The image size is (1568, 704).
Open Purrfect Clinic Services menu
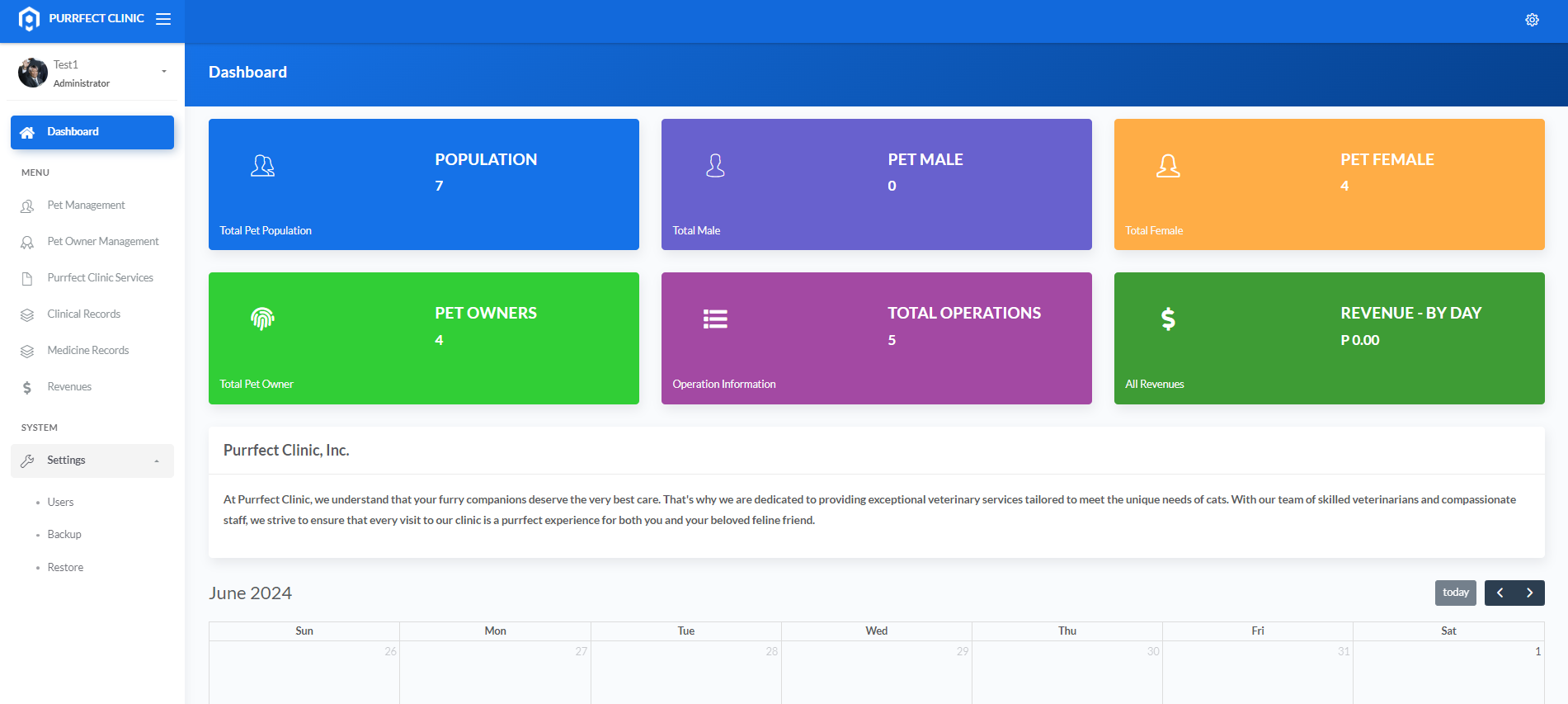click(x=100, y=277)
